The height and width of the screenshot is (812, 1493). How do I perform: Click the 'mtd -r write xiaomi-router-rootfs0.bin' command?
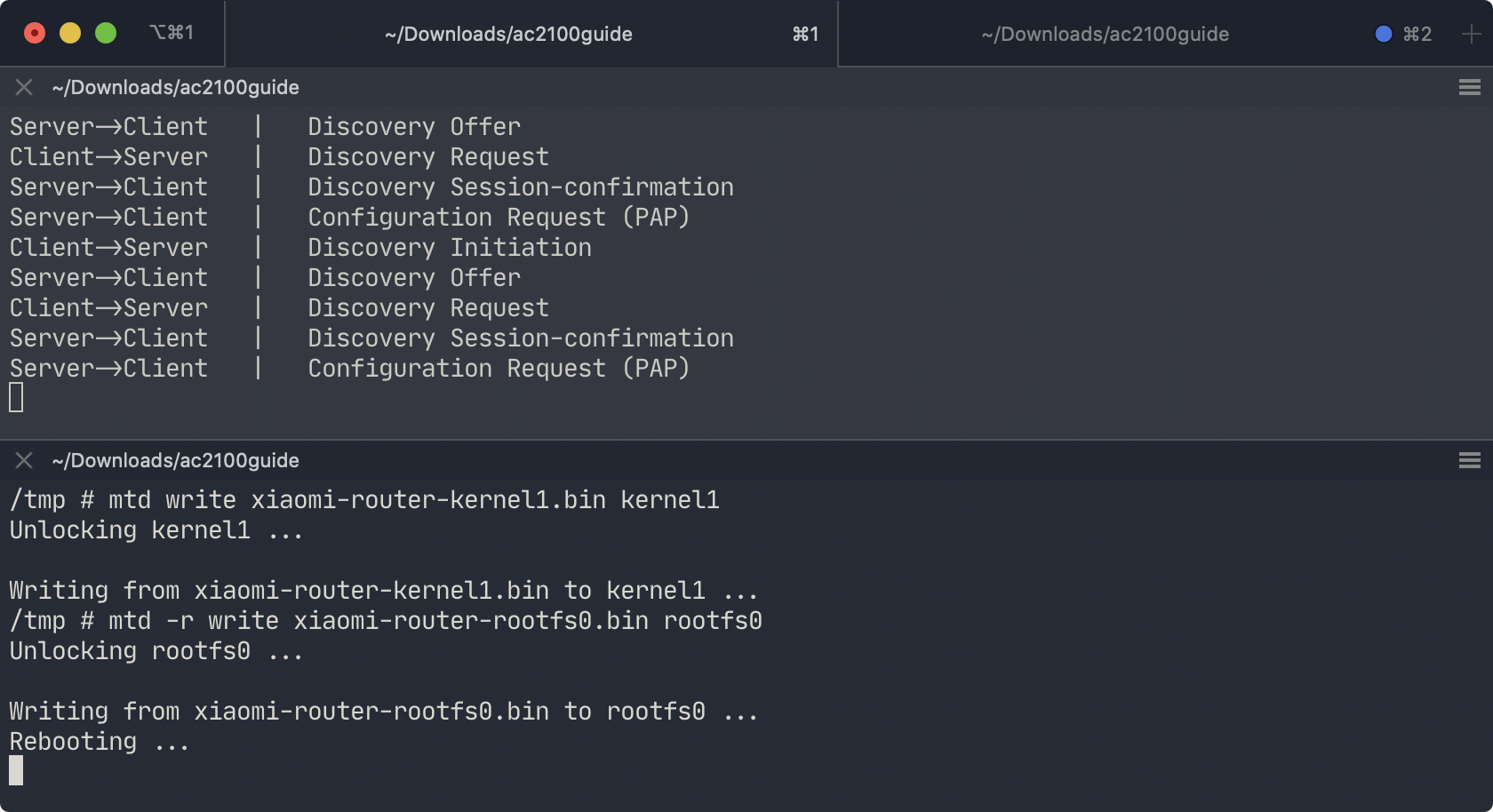[435, 620]
